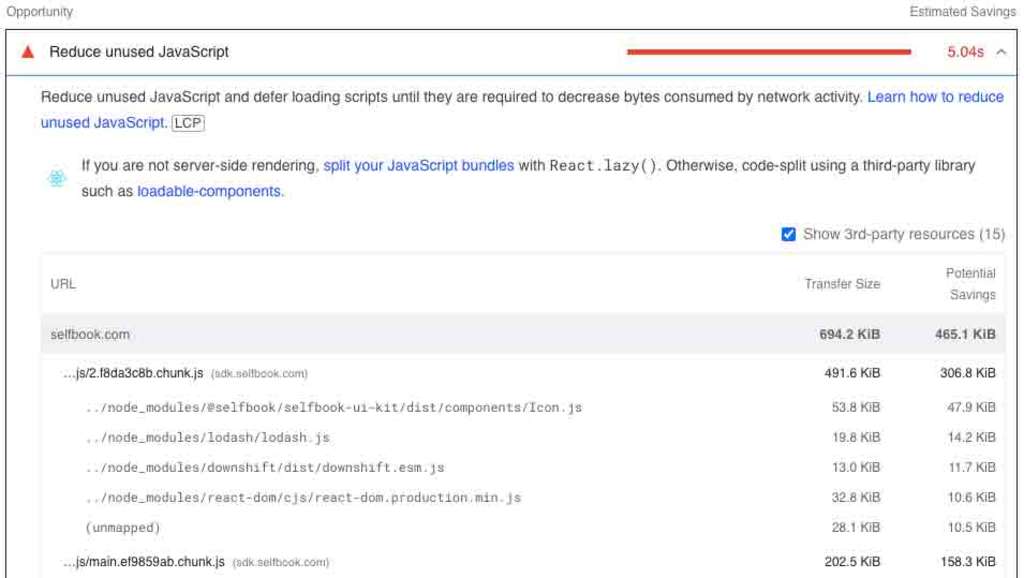Select the Icon.js module row
The image size is (1024, 578).
[x=334, y=408]
